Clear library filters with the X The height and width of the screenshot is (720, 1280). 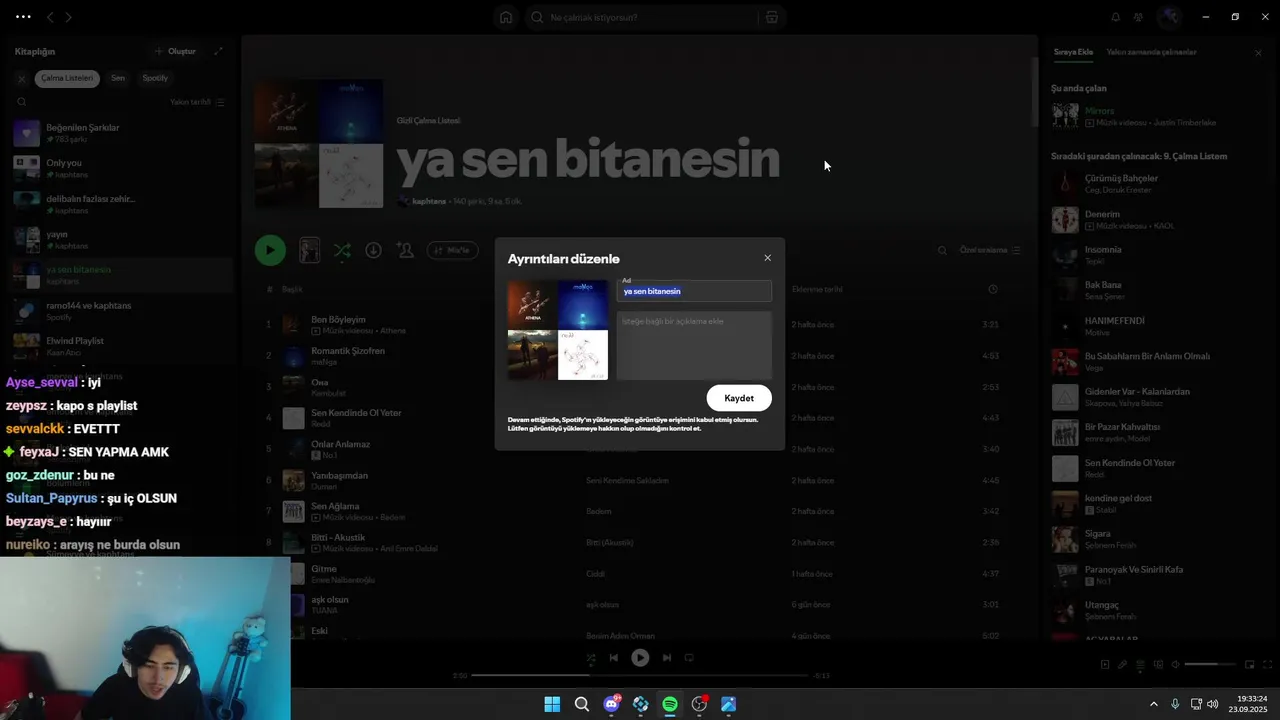(22, 78)
